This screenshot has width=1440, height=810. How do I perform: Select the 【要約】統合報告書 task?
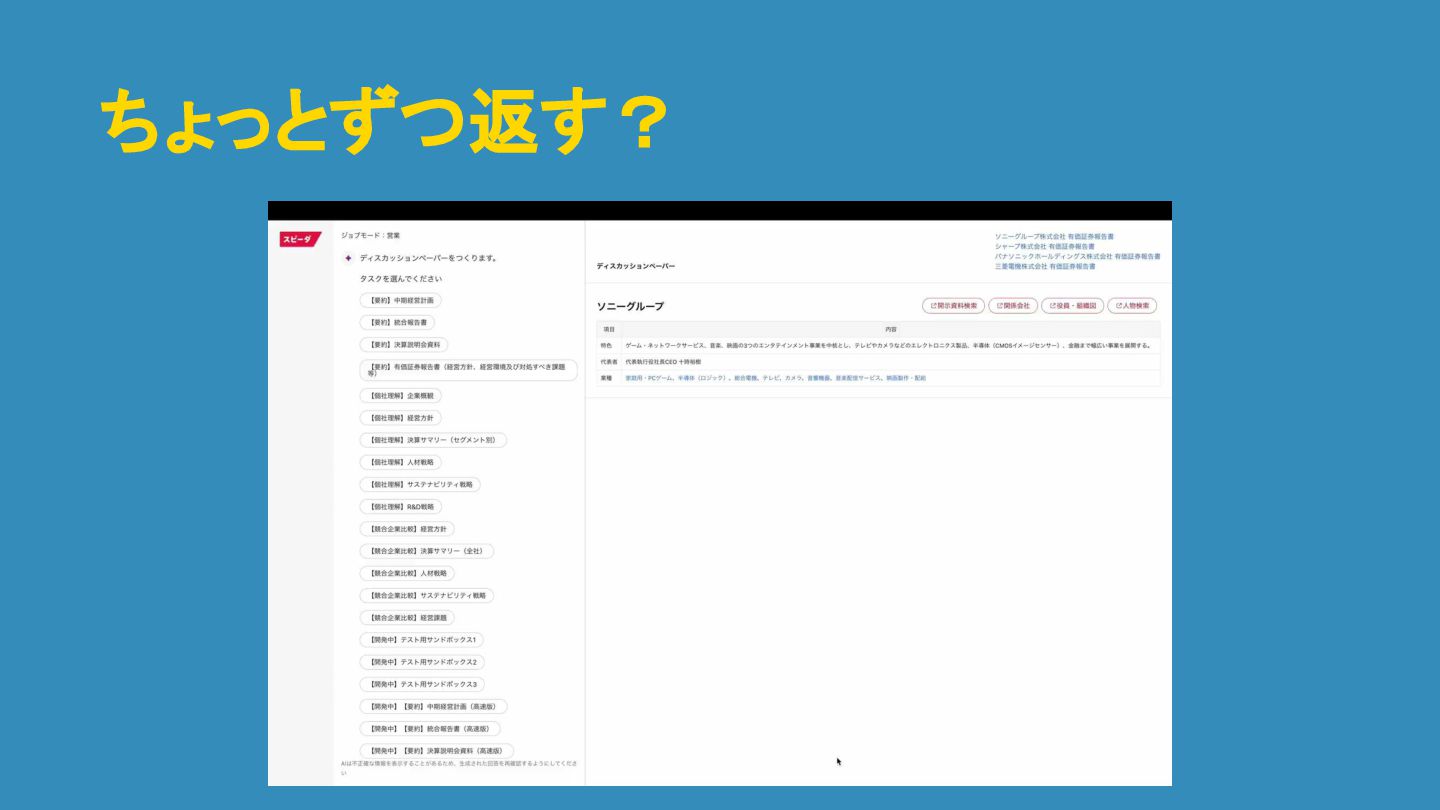pyautogui.click(x=397, y=322)
